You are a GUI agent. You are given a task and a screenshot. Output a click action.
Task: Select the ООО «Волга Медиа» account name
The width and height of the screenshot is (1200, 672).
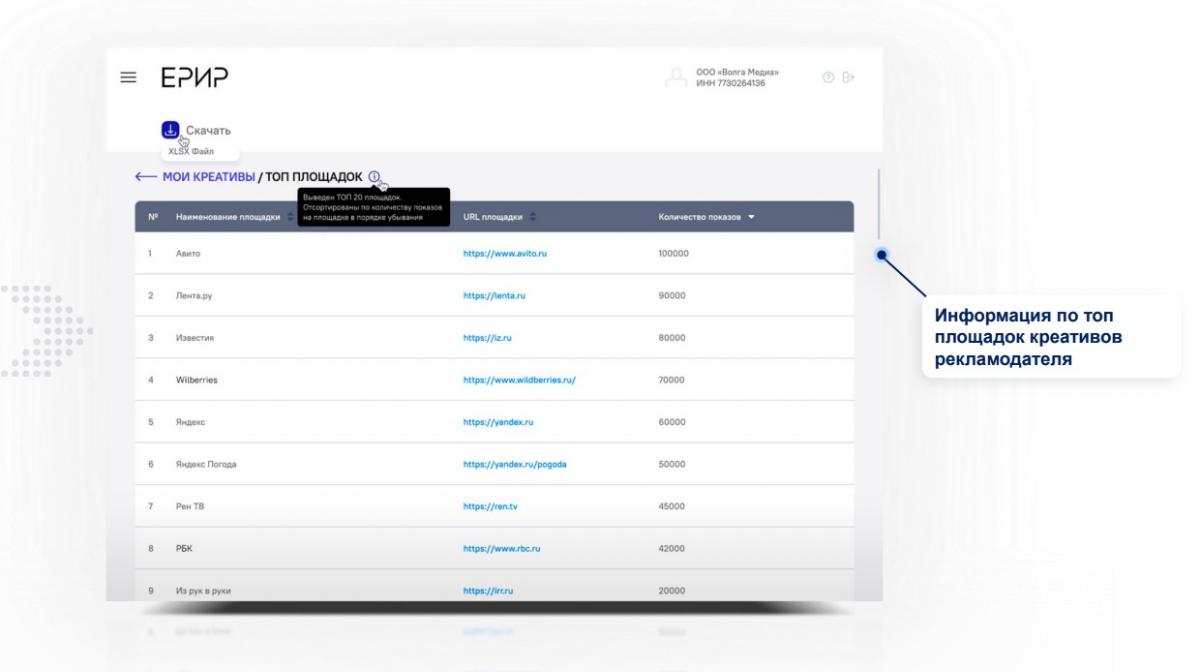coord(737,72)
